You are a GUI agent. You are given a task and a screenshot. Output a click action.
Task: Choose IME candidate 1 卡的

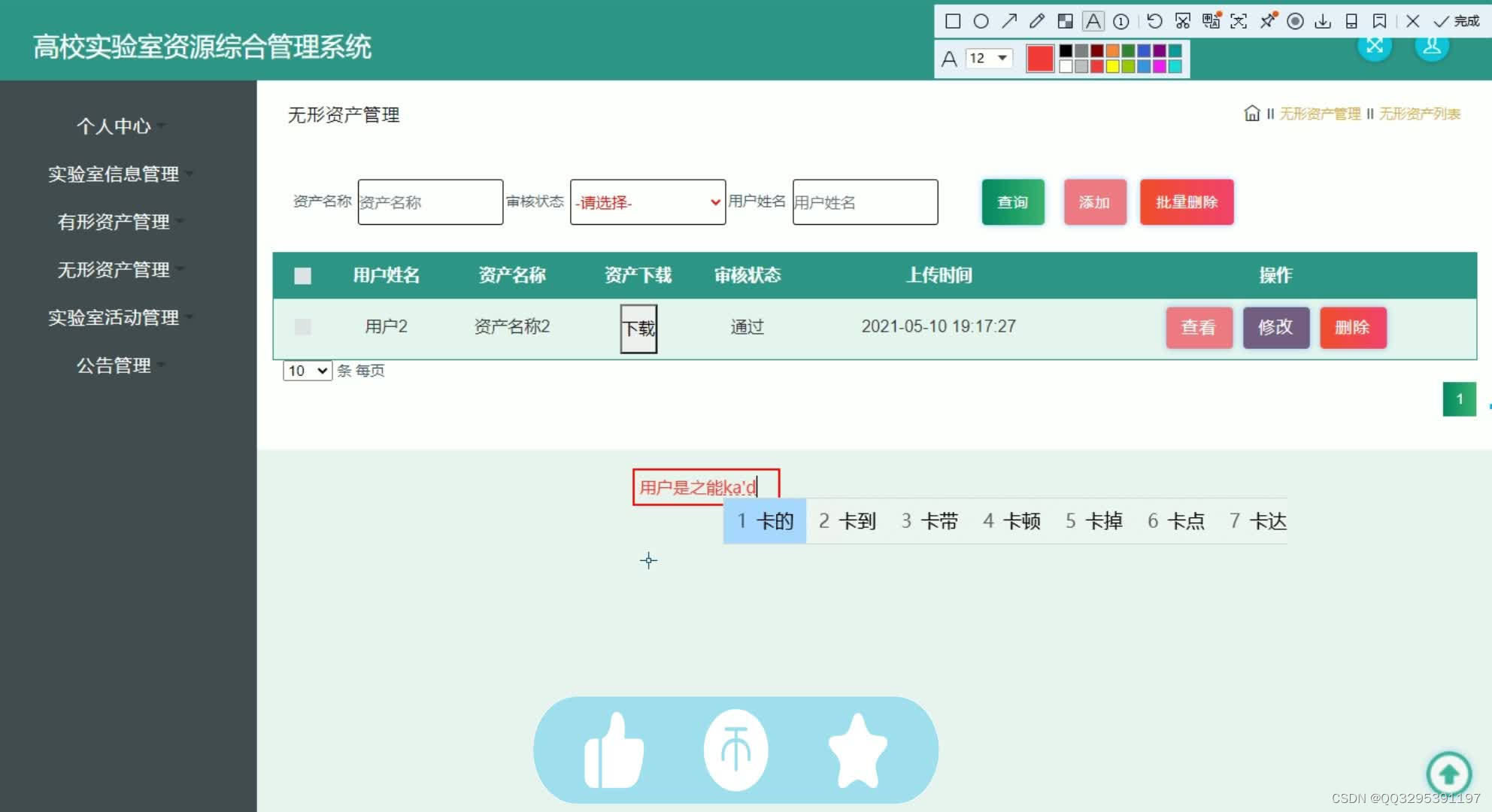click(x=765, y=521)
